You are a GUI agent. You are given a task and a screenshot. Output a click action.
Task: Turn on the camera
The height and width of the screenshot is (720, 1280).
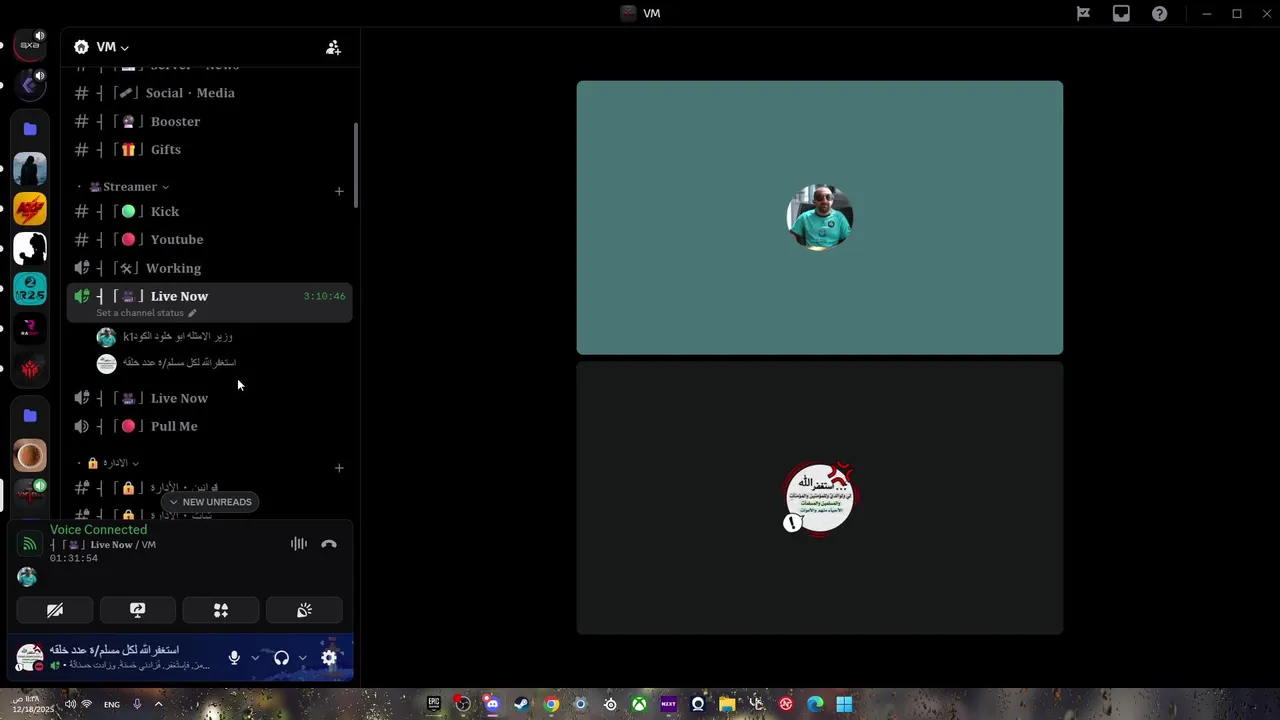coord(55,610)
